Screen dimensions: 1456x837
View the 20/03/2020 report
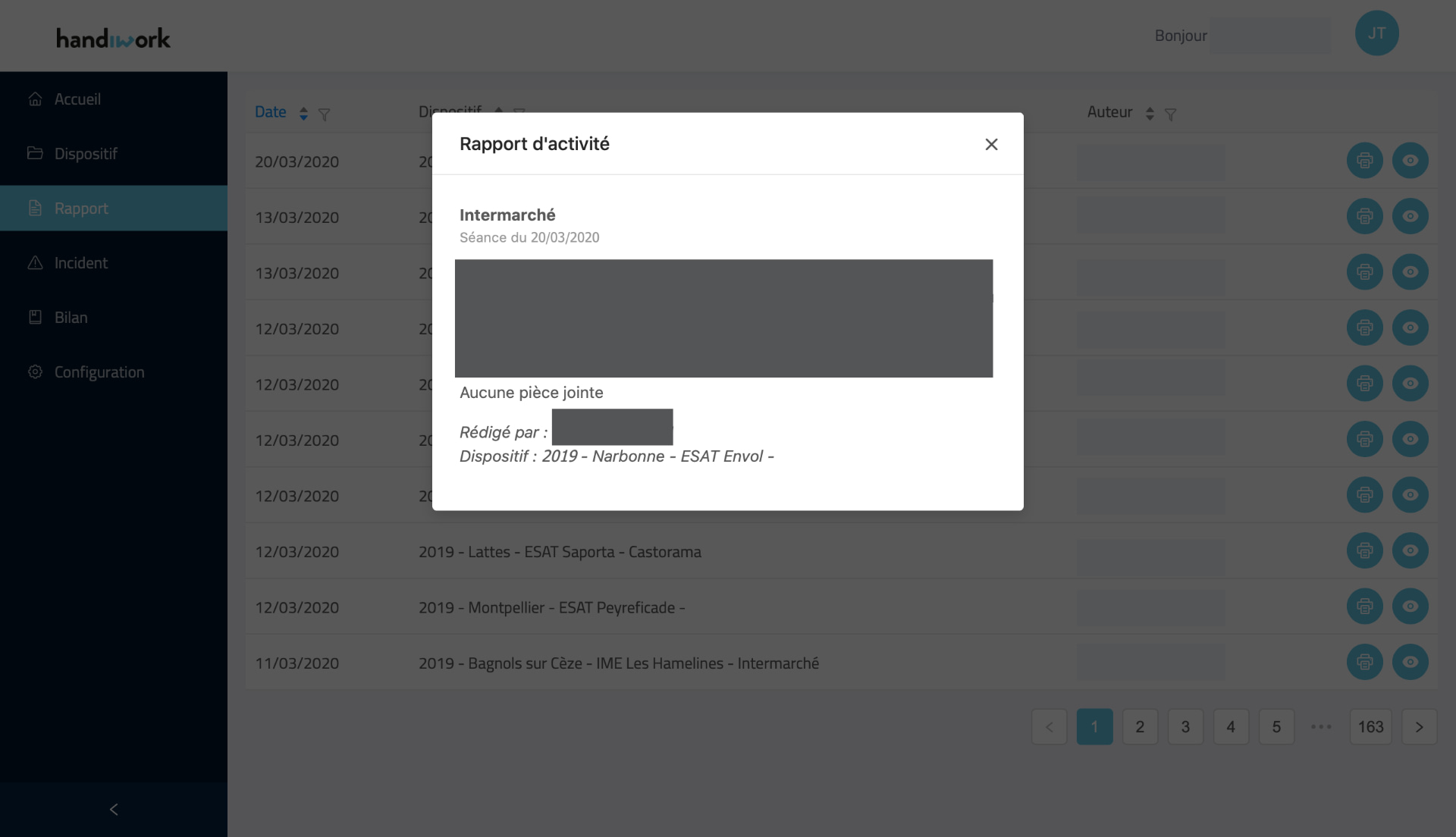click(x=1410, y=161)
